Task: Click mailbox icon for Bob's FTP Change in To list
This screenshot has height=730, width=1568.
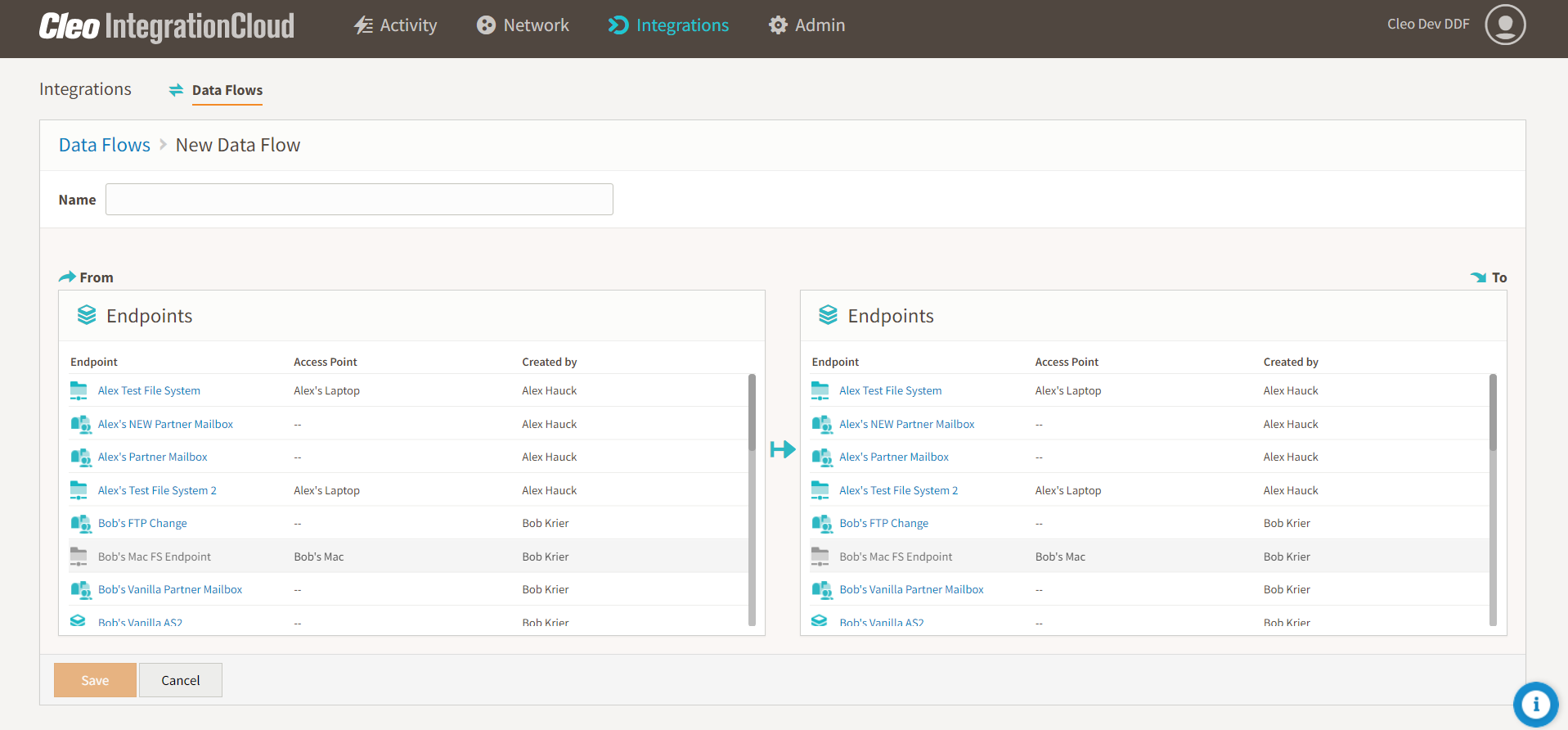Action: click(820, 524)
